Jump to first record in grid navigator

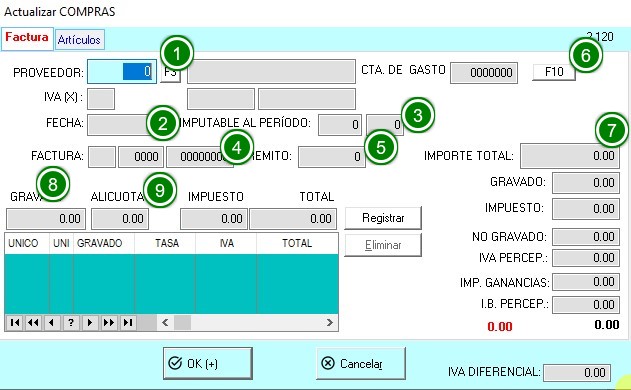[x=15, y=322]
